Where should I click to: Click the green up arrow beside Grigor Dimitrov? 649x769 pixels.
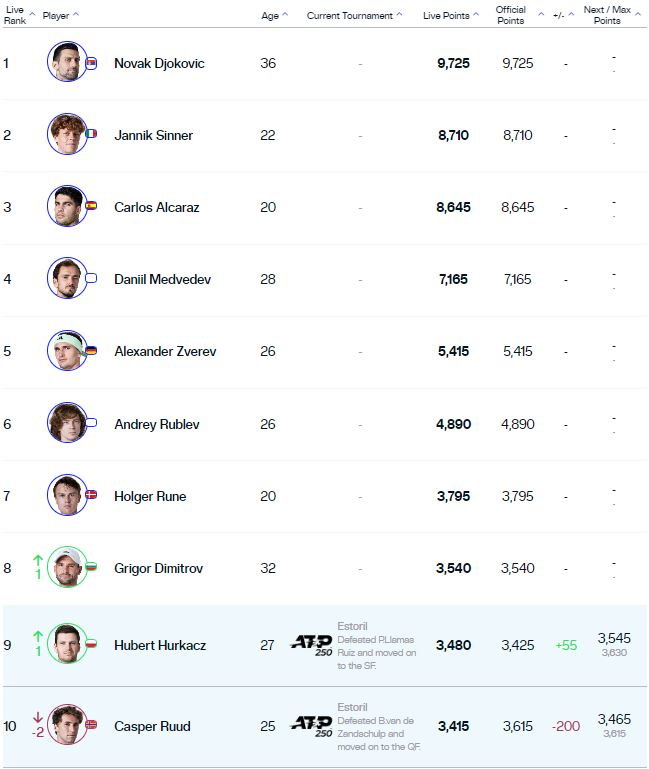click(x=38, y=560)
